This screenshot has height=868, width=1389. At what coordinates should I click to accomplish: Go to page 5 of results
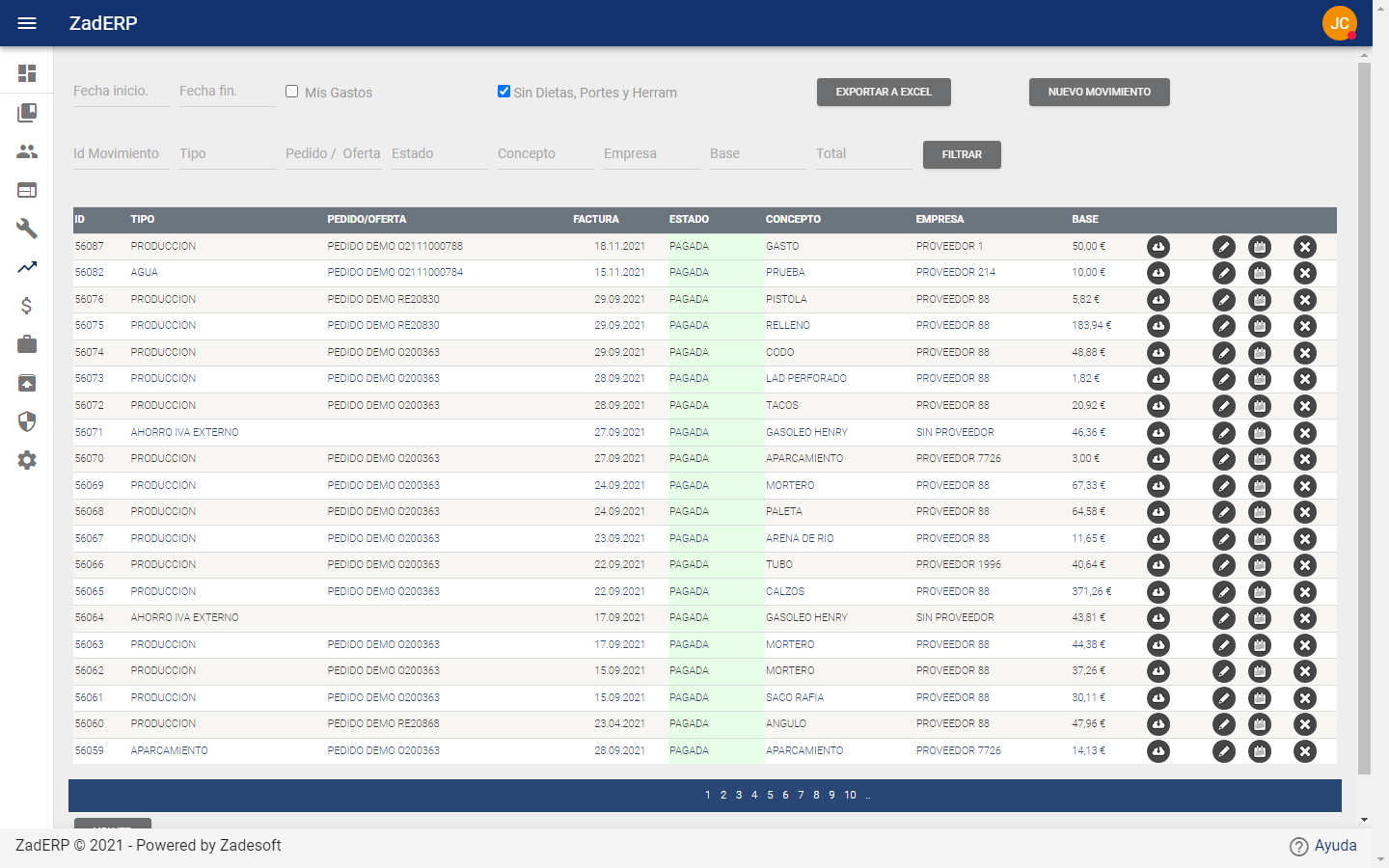[770, 796]
